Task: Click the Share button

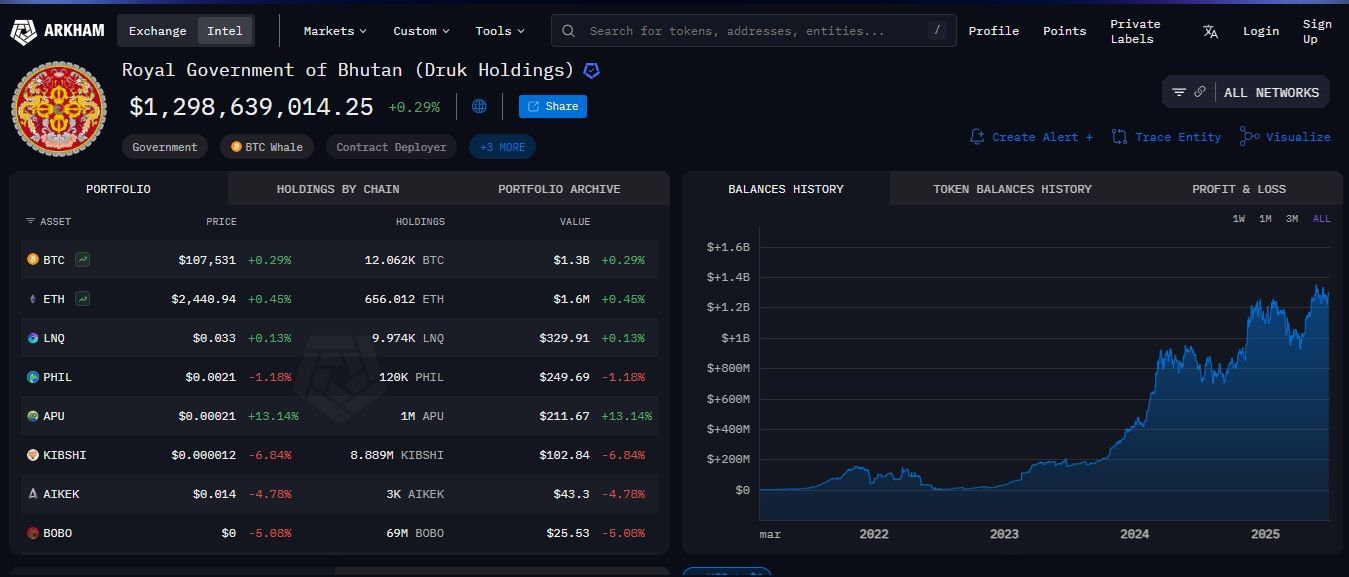Action: 553,106
